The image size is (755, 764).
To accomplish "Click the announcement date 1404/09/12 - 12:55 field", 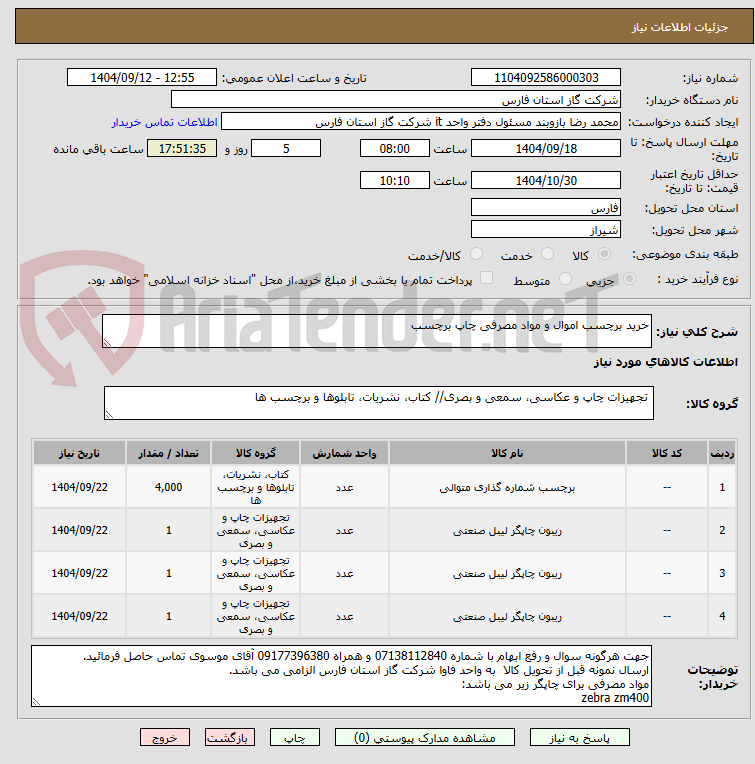I will point(142,77).
